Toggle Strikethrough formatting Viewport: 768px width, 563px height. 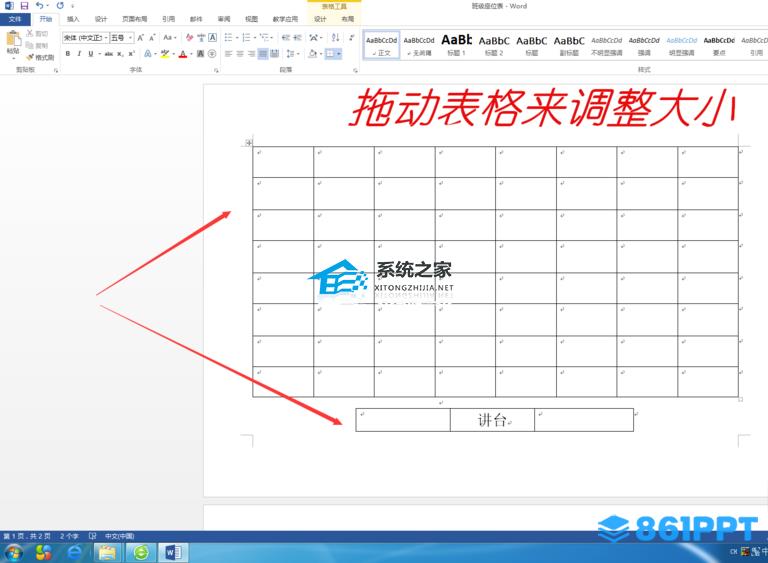(109, 54)
